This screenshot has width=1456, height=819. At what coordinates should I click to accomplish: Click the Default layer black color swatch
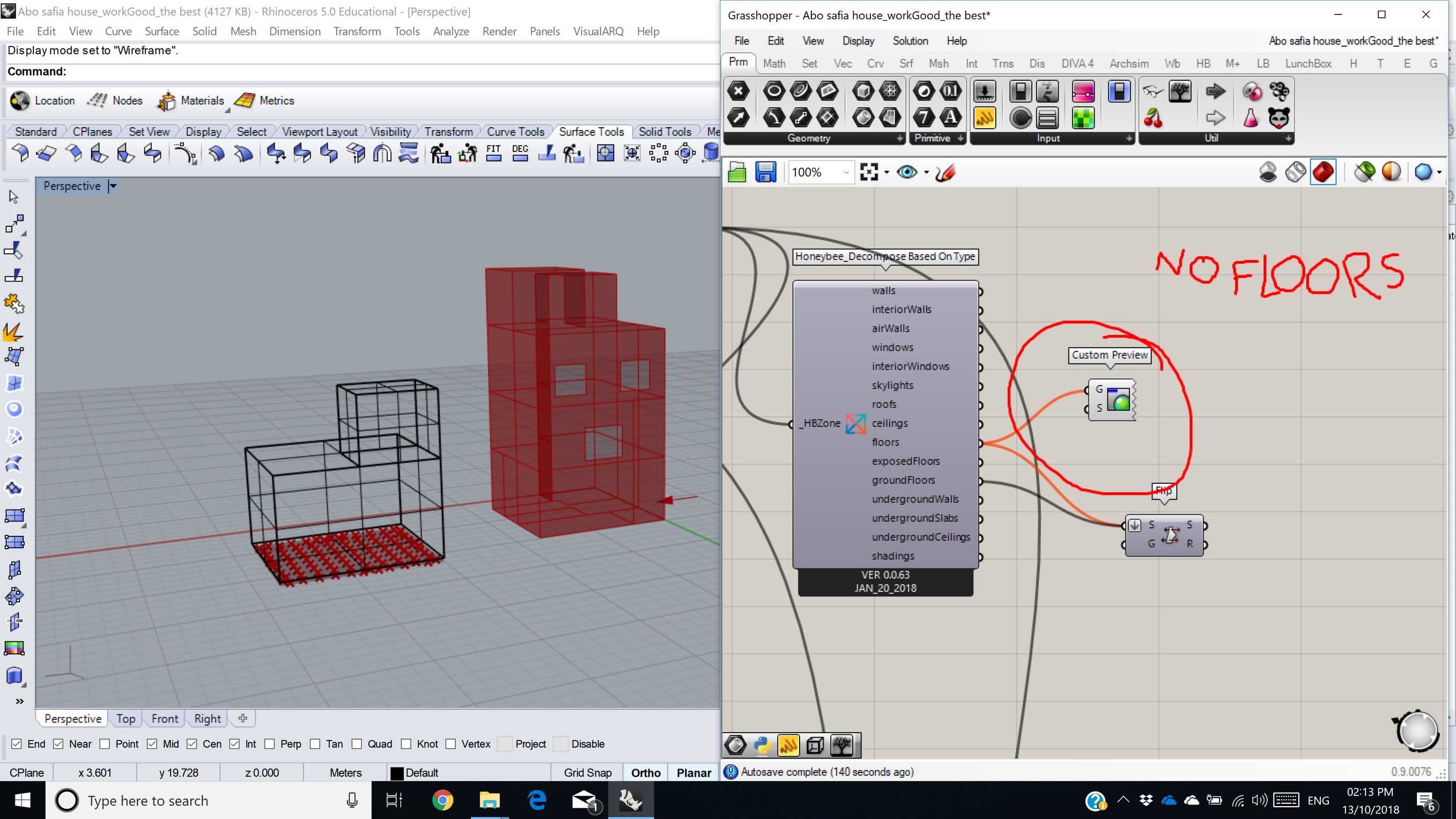click(397, 773)
